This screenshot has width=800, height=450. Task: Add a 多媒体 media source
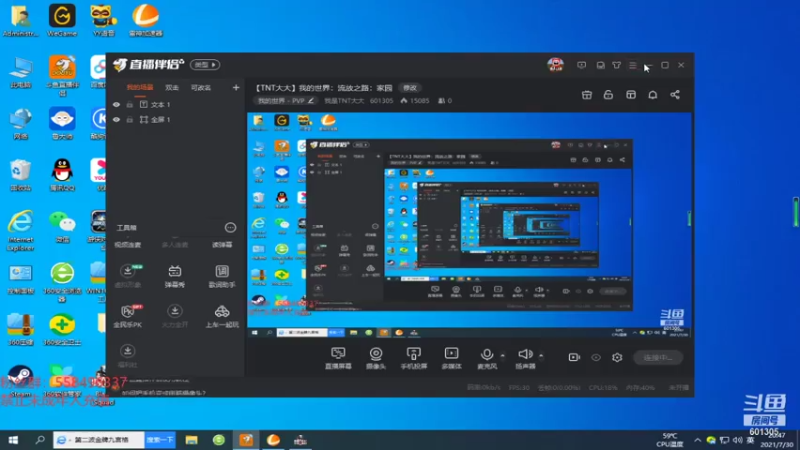[452, 358]
